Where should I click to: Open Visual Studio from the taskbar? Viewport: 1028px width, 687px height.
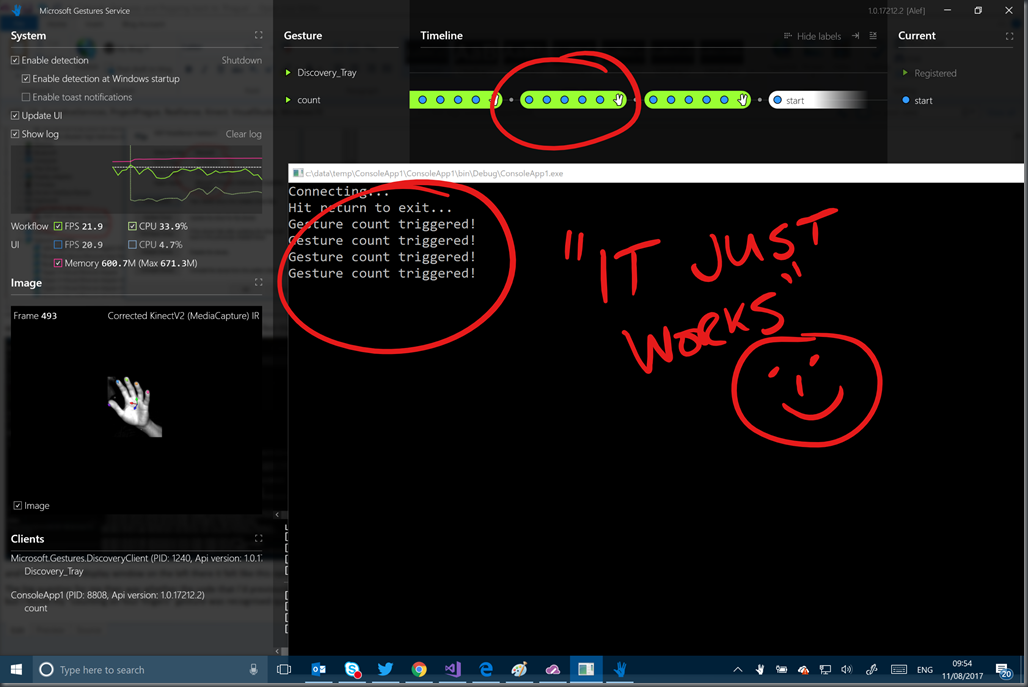coord(452,669)
